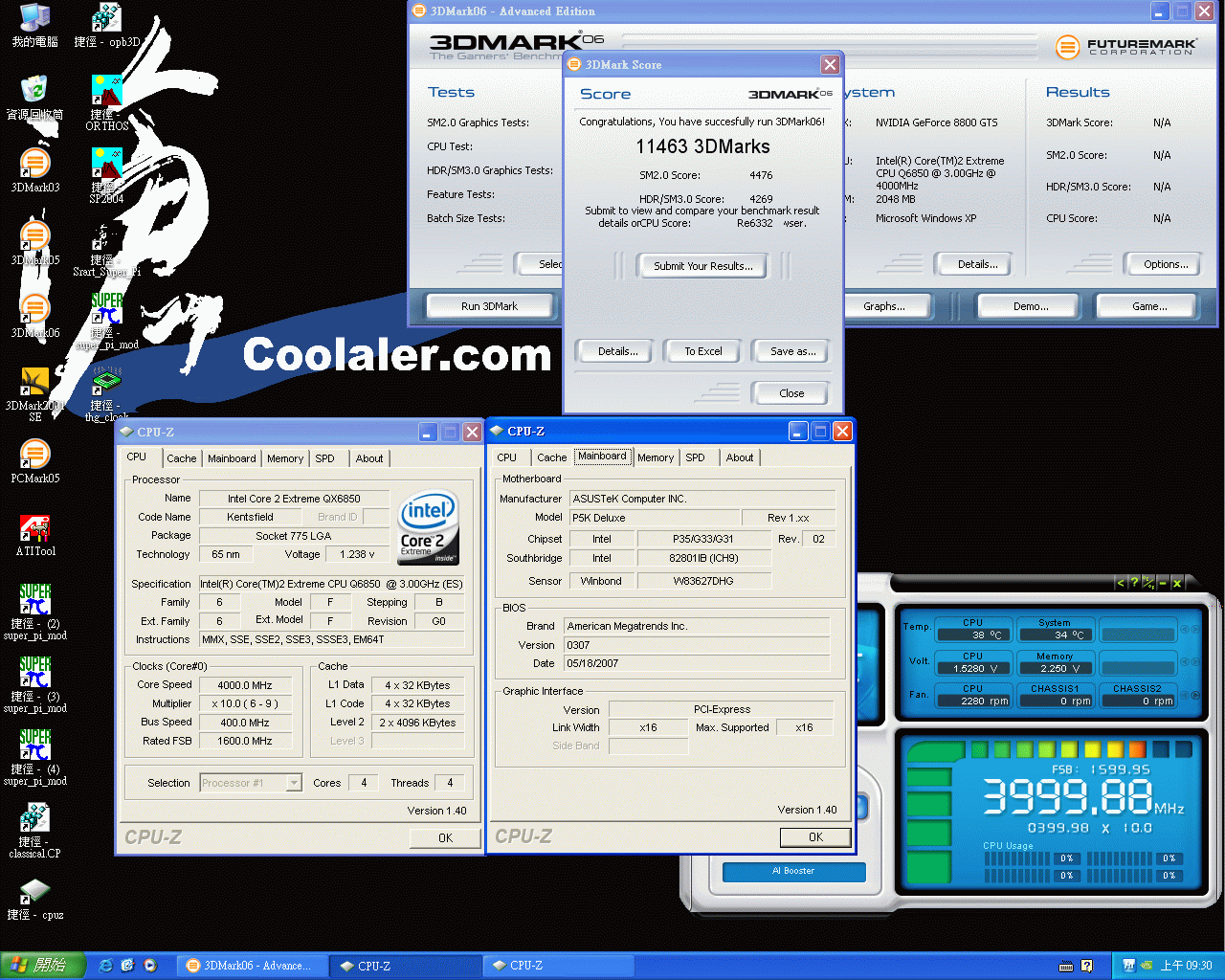Click the Demo button in 3DMark06
Image resolution: width=1225 pixels, height=980 pixels.
click(x=1031, y=306)
